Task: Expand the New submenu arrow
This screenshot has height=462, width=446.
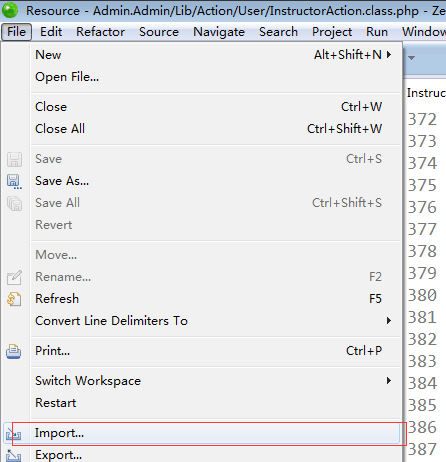Action: 389,55
